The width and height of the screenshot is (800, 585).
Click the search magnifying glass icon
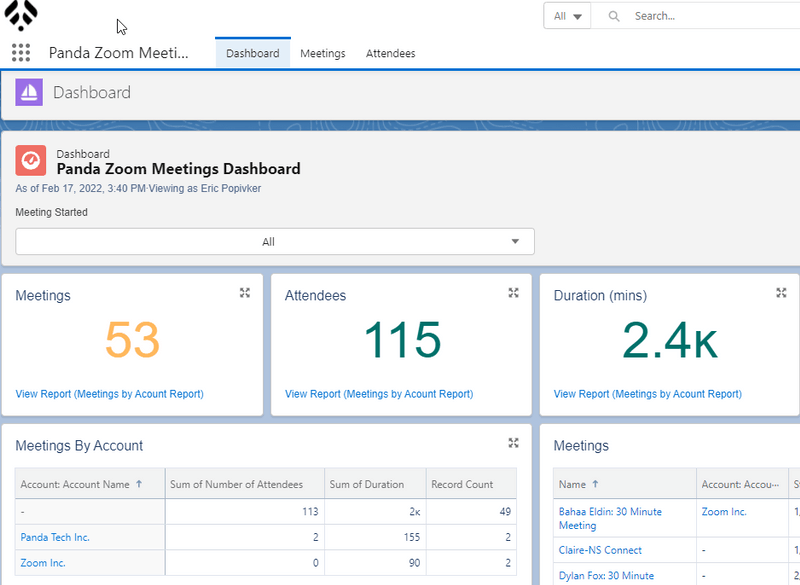tap(613, 16)
